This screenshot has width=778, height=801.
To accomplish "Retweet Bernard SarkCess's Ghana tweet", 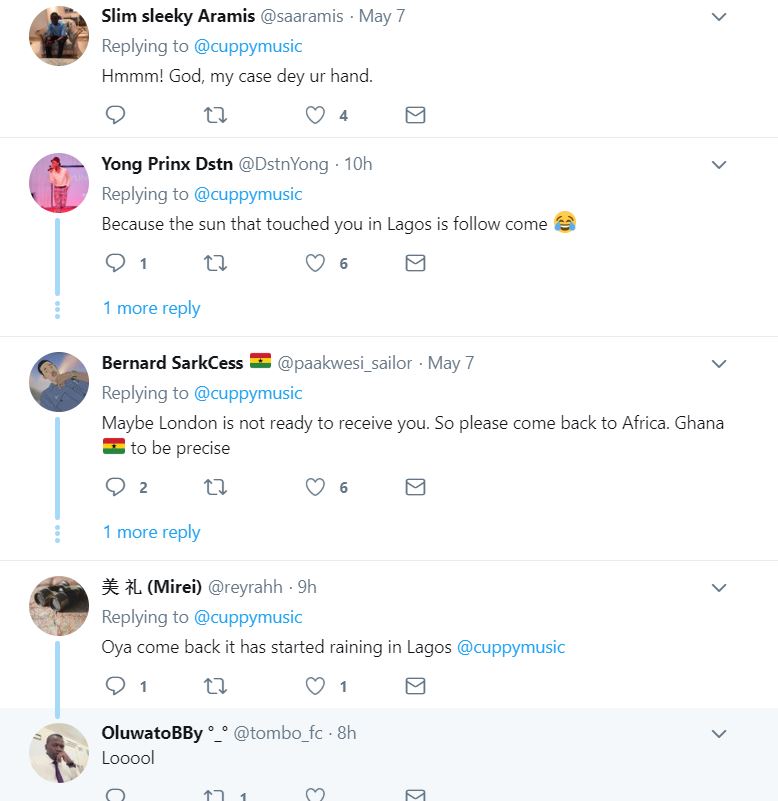I will pyautogui.click(x=215, y=487).
